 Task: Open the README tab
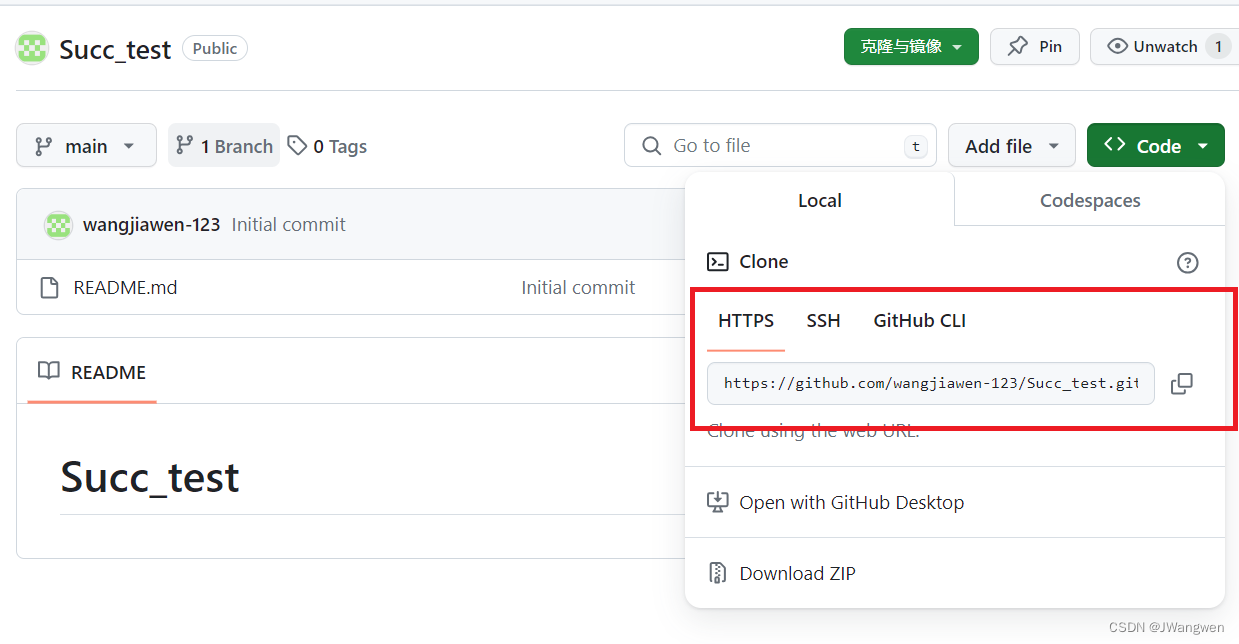click(92, 372)
